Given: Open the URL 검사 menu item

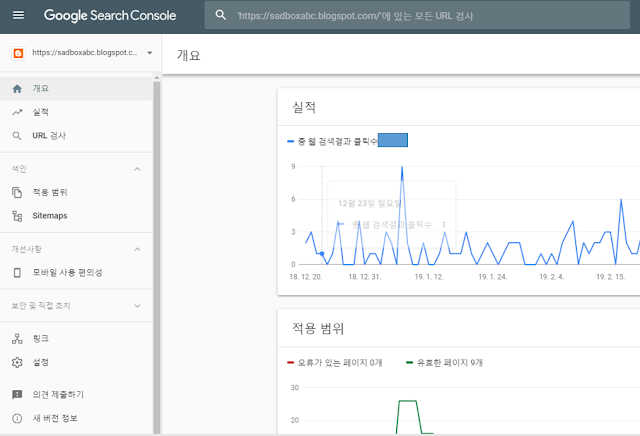Looking at the screenshot, I should (76, 136).
